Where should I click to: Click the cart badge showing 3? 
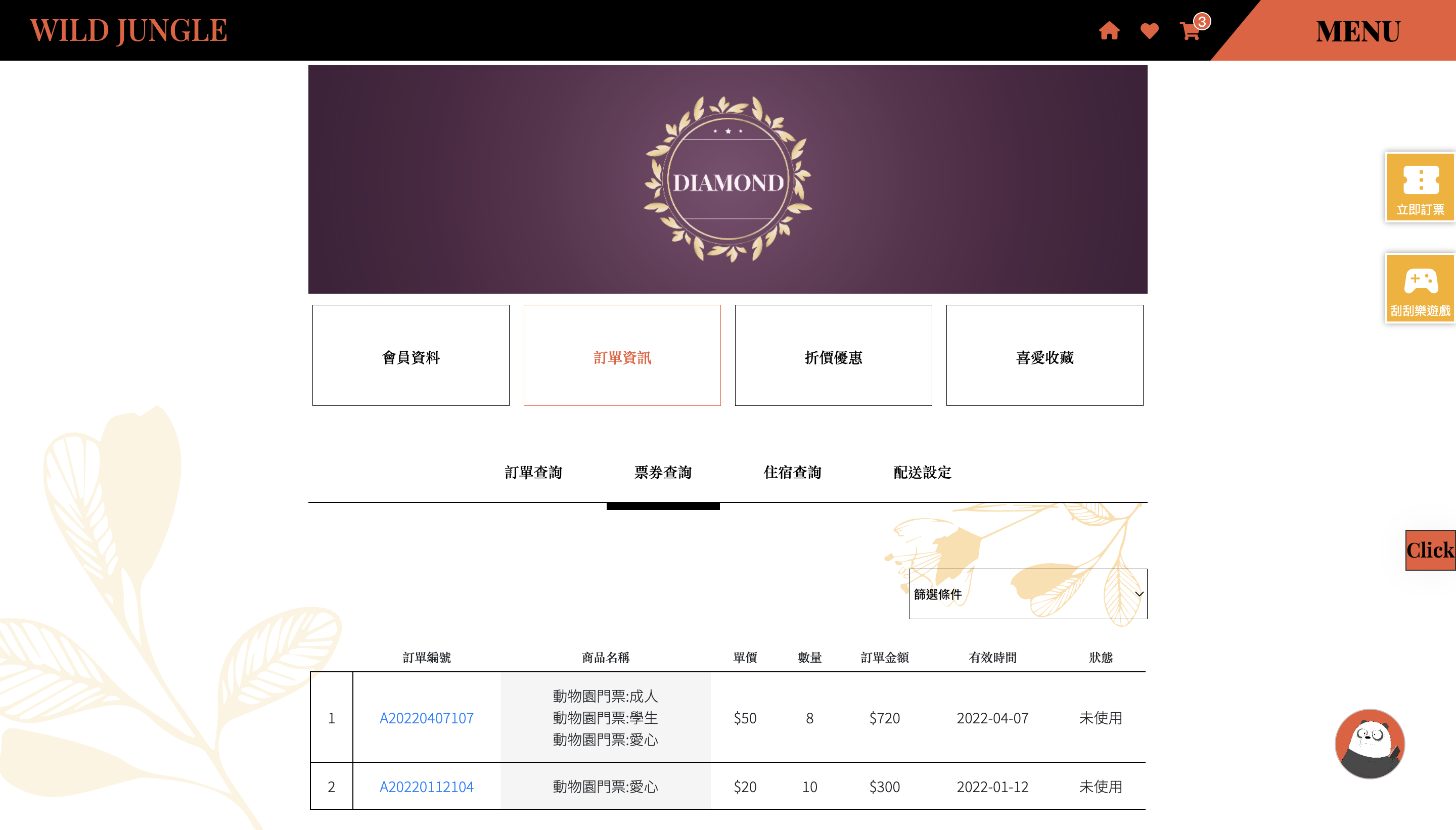click(x=1202, y=22)
